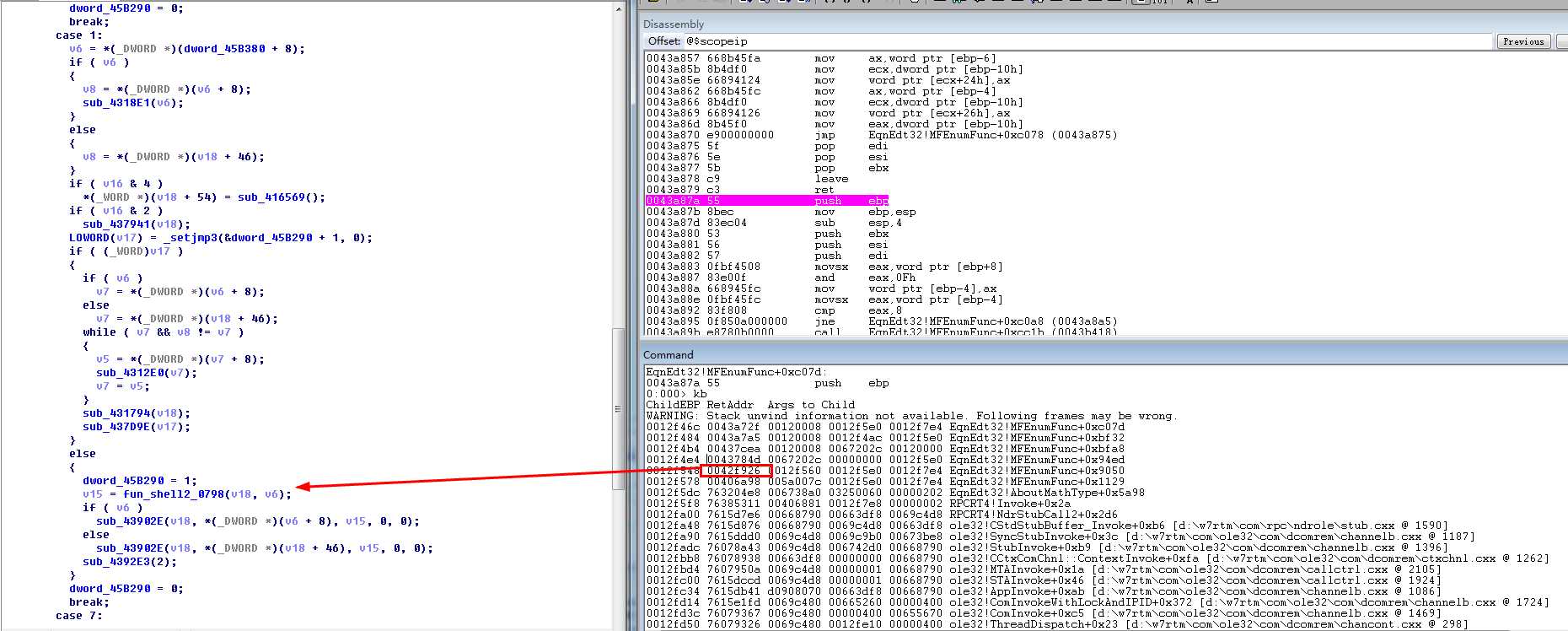Click the _setjmp3 call line in pseudocode
Image resolution: width=1568 pixels, height=631 pixels.
click(221, 238)
